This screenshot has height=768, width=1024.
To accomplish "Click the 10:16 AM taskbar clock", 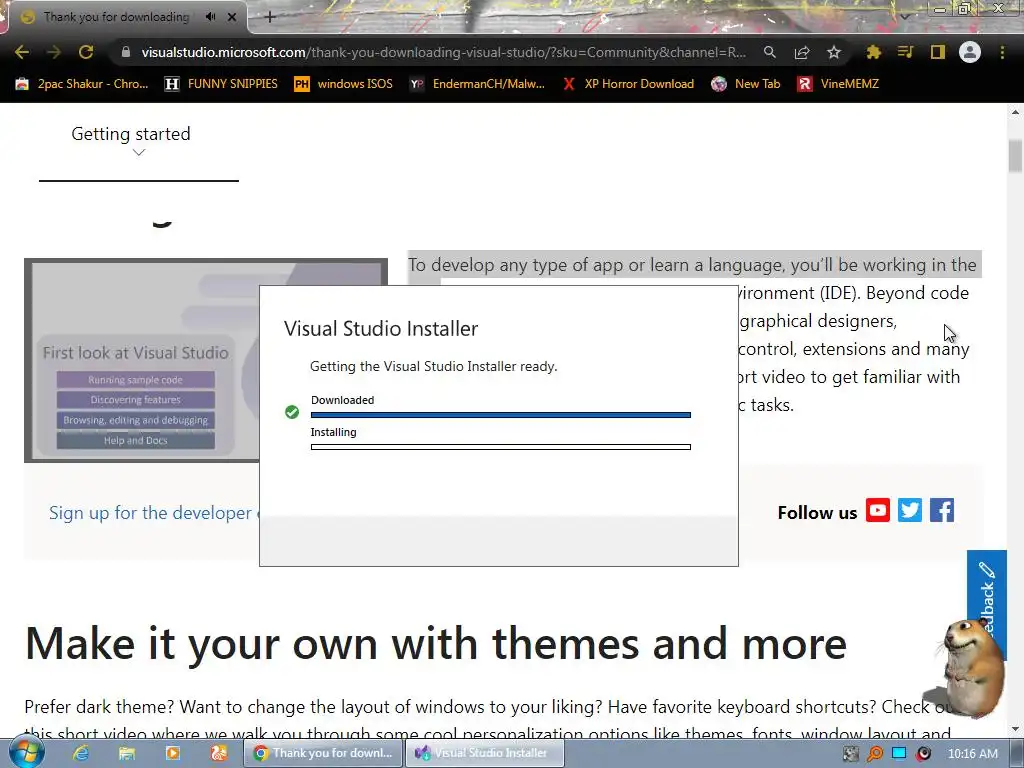I will click(972, 754).
